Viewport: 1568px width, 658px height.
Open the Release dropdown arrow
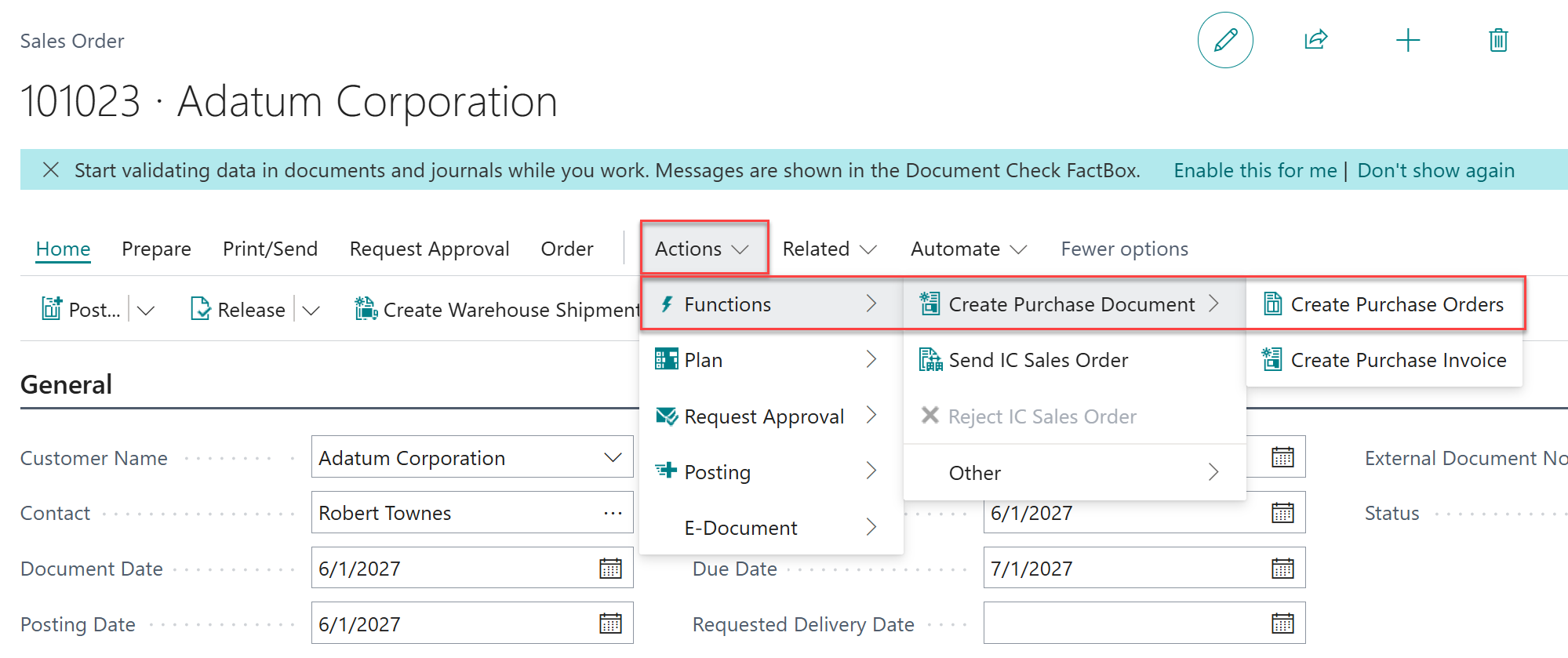[x=311, y=310]
